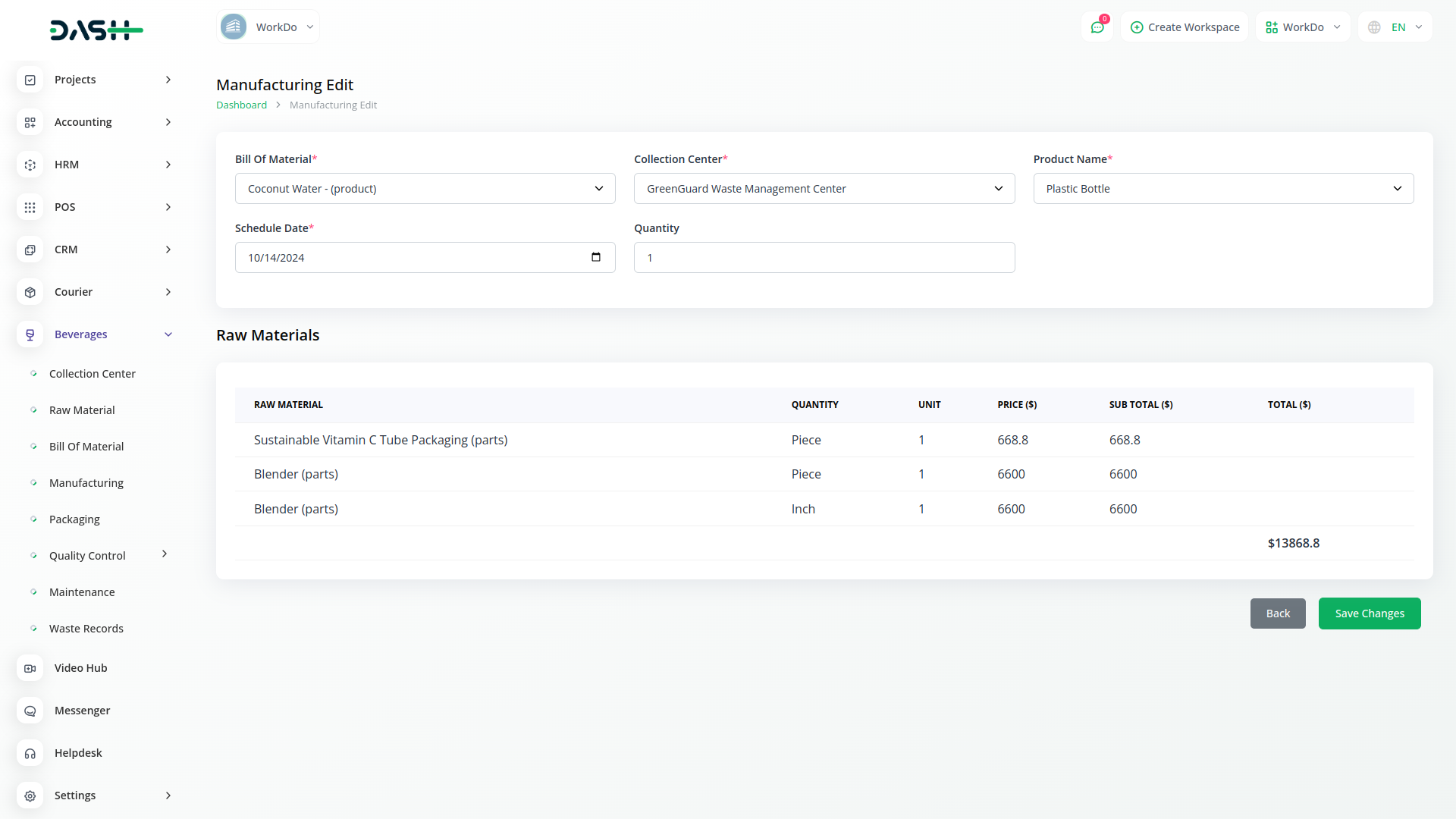Click the Video Hub camera icon
The image size is (1456, 819).
click(x=30, y=668)
